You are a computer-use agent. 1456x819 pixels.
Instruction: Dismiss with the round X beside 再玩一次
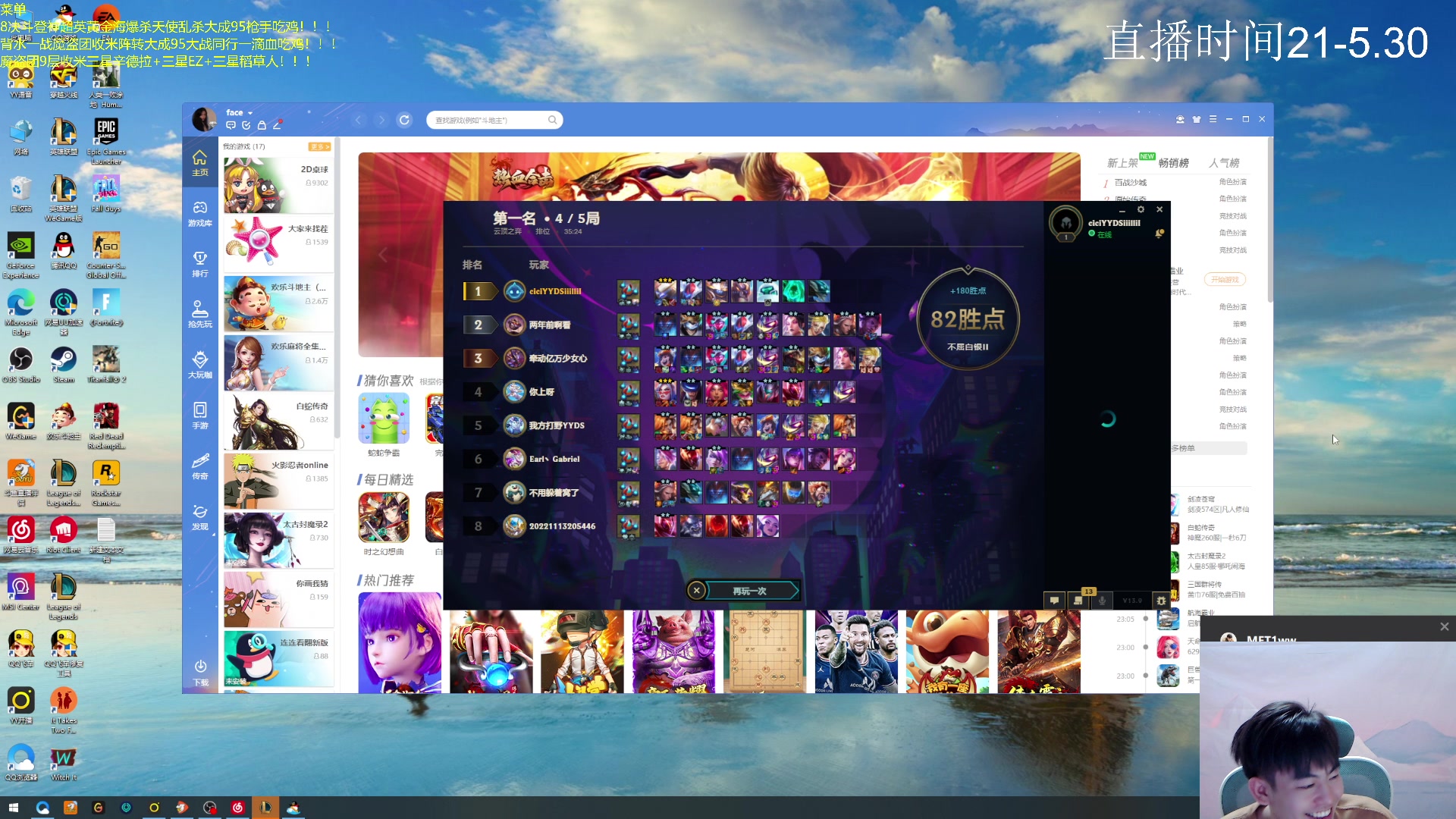696,590
